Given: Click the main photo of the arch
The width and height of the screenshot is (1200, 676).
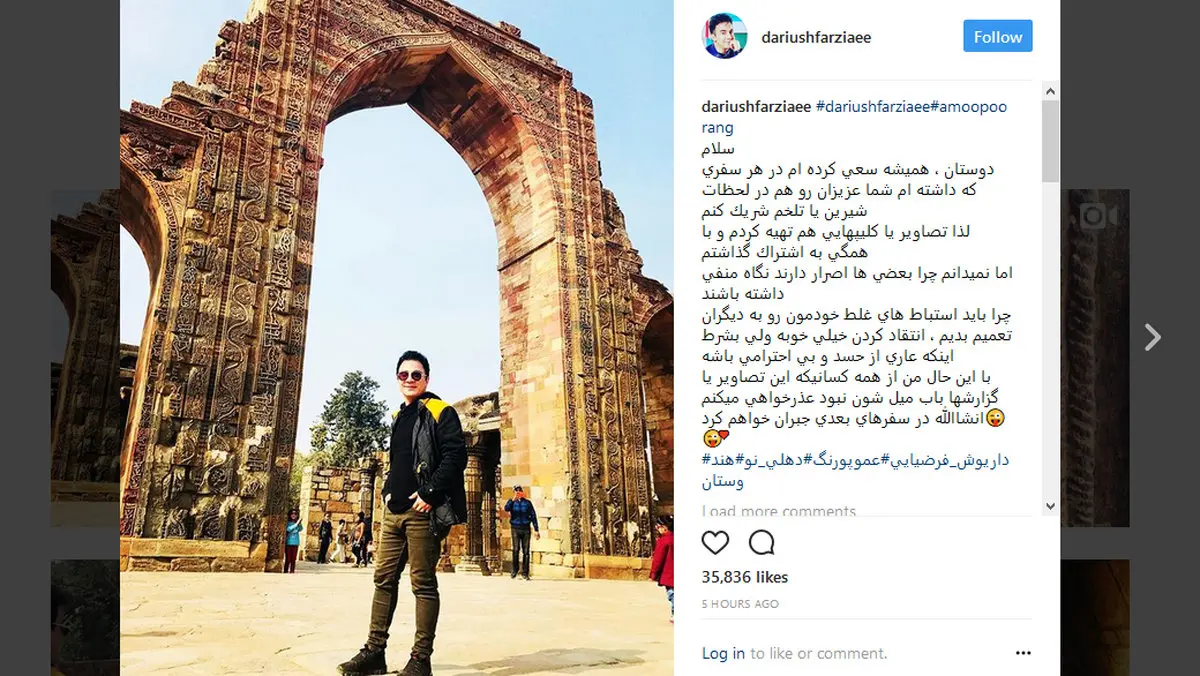Looking at the screenshot, I should tap(397, 338).
